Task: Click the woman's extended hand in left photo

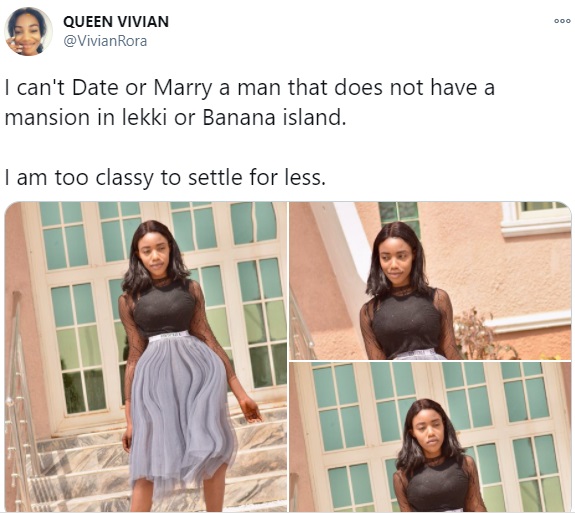Action: click(251, 409)
